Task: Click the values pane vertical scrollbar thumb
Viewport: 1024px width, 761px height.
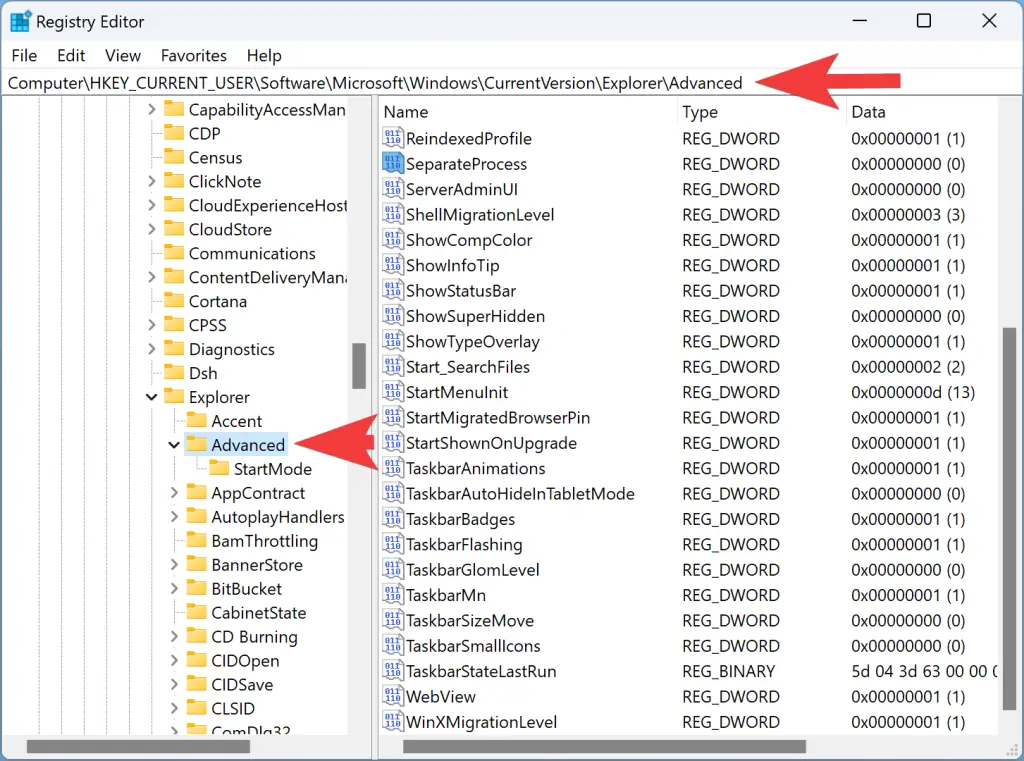Action: point(1010,519)
